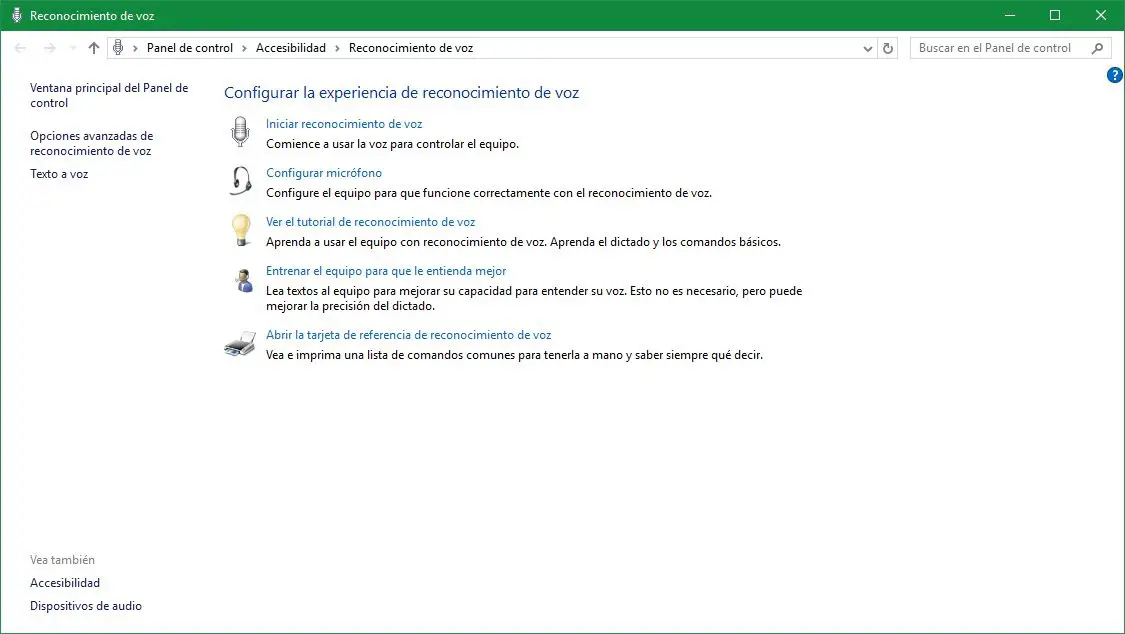This screenshot has width=1125, height=634.
Task: Open Configurar micrófono link
Action: coord(324,173)
